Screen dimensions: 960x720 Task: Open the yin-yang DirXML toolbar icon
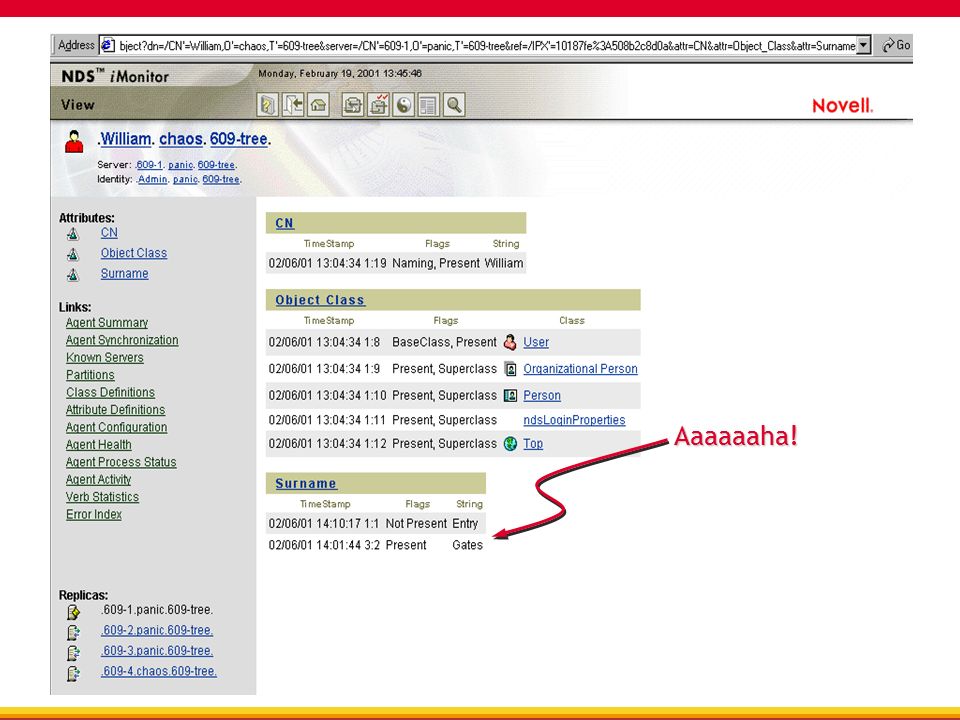(403, 105)
